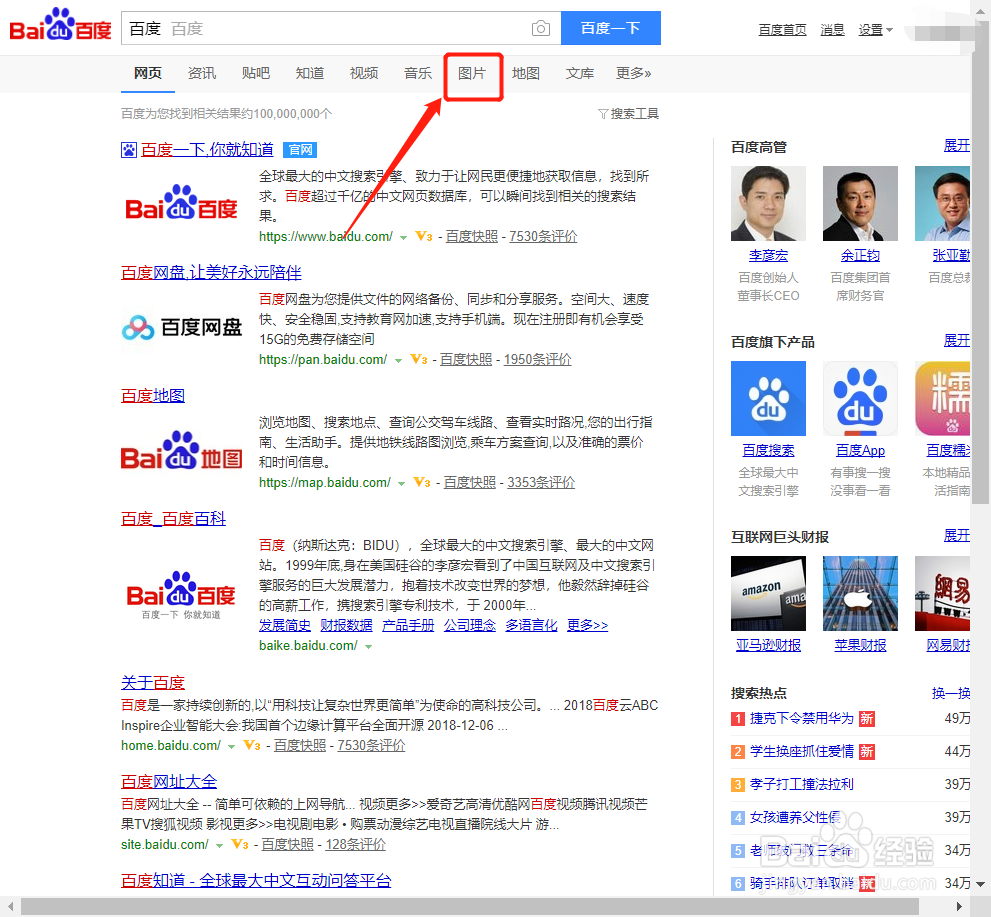991x917 pixels.
Task: Open dropdown arrow after site.baidu.com URL
Action: (x=219, y=846)
